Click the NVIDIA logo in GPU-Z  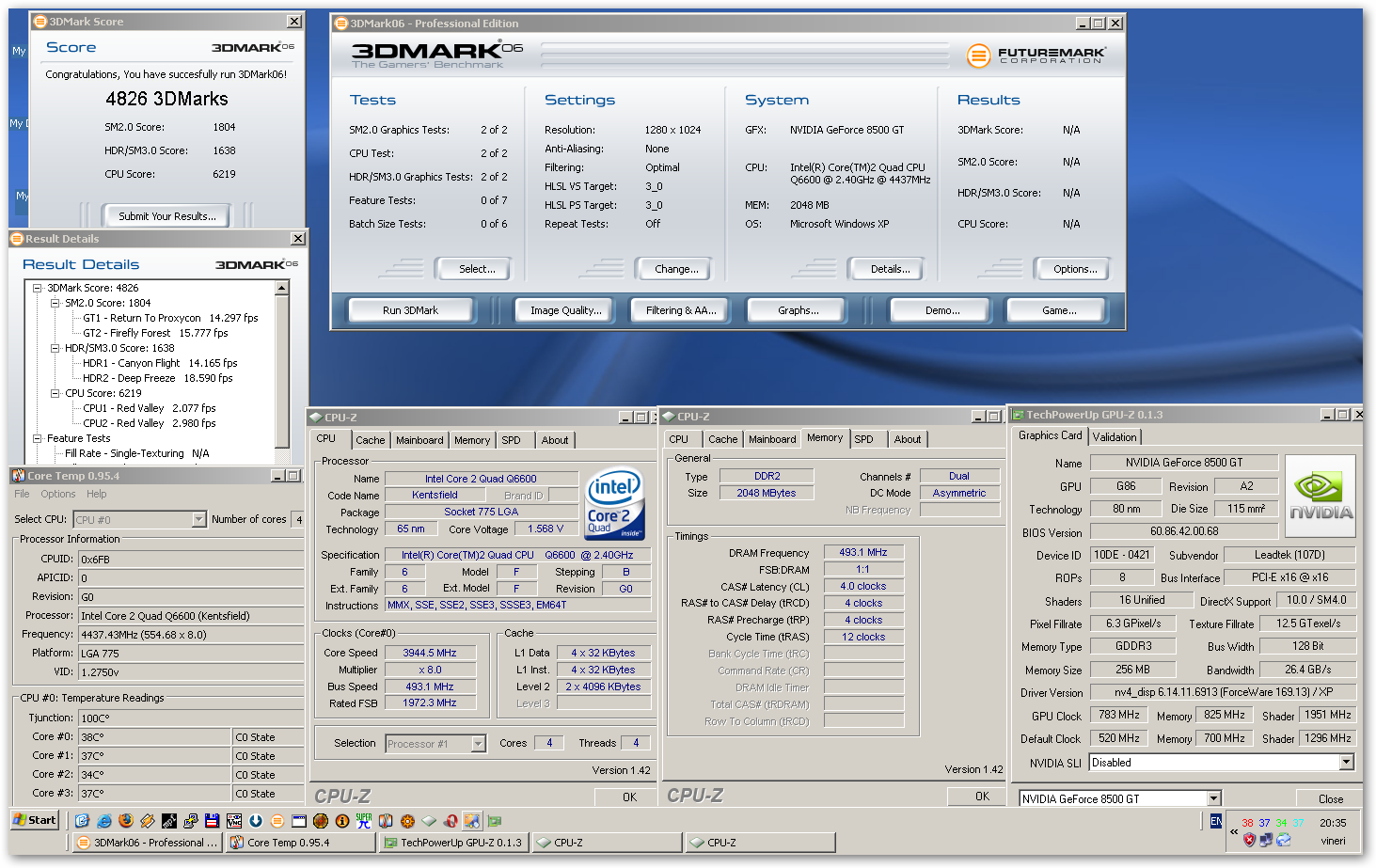(x=1321, y=497)
